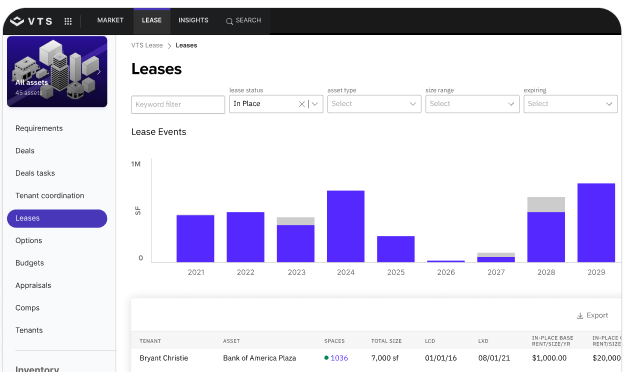This screenshot has width=623, height=372.
Task: Click the search magnifier icon
Action: point(229,21)
